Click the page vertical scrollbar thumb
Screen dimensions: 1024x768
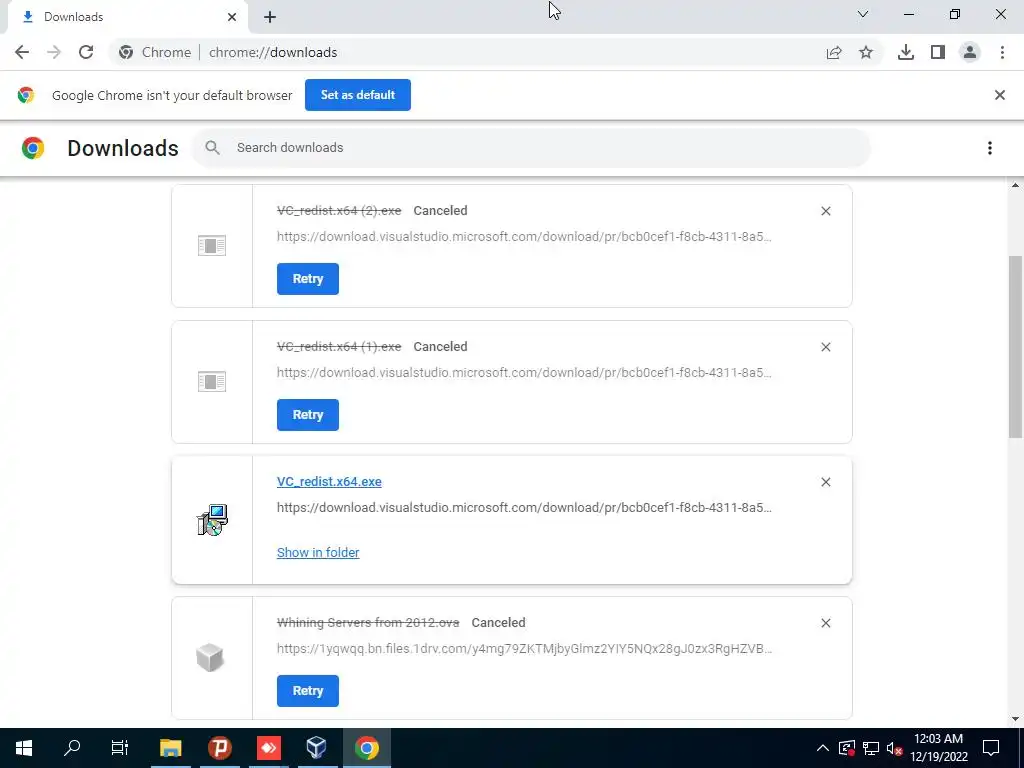tap(1016, 346)
